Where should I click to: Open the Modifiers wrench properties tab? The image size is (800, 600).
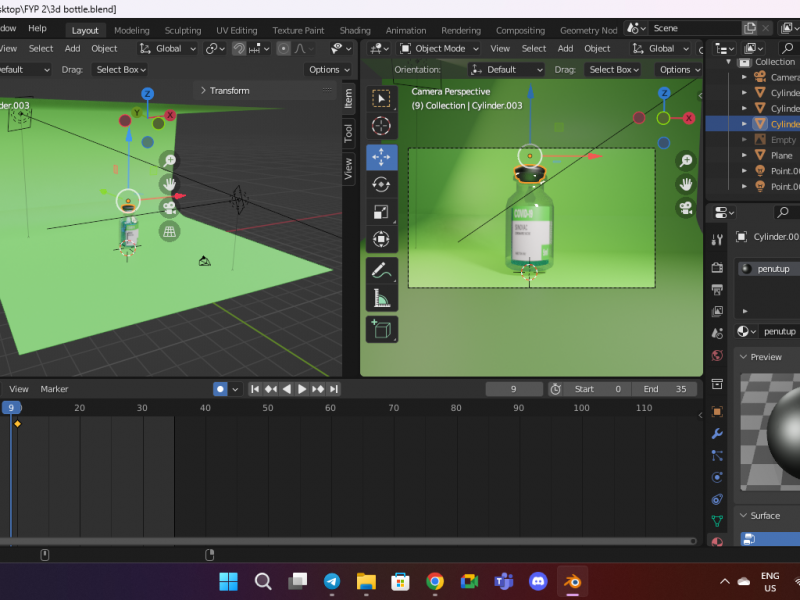(717, 433)
